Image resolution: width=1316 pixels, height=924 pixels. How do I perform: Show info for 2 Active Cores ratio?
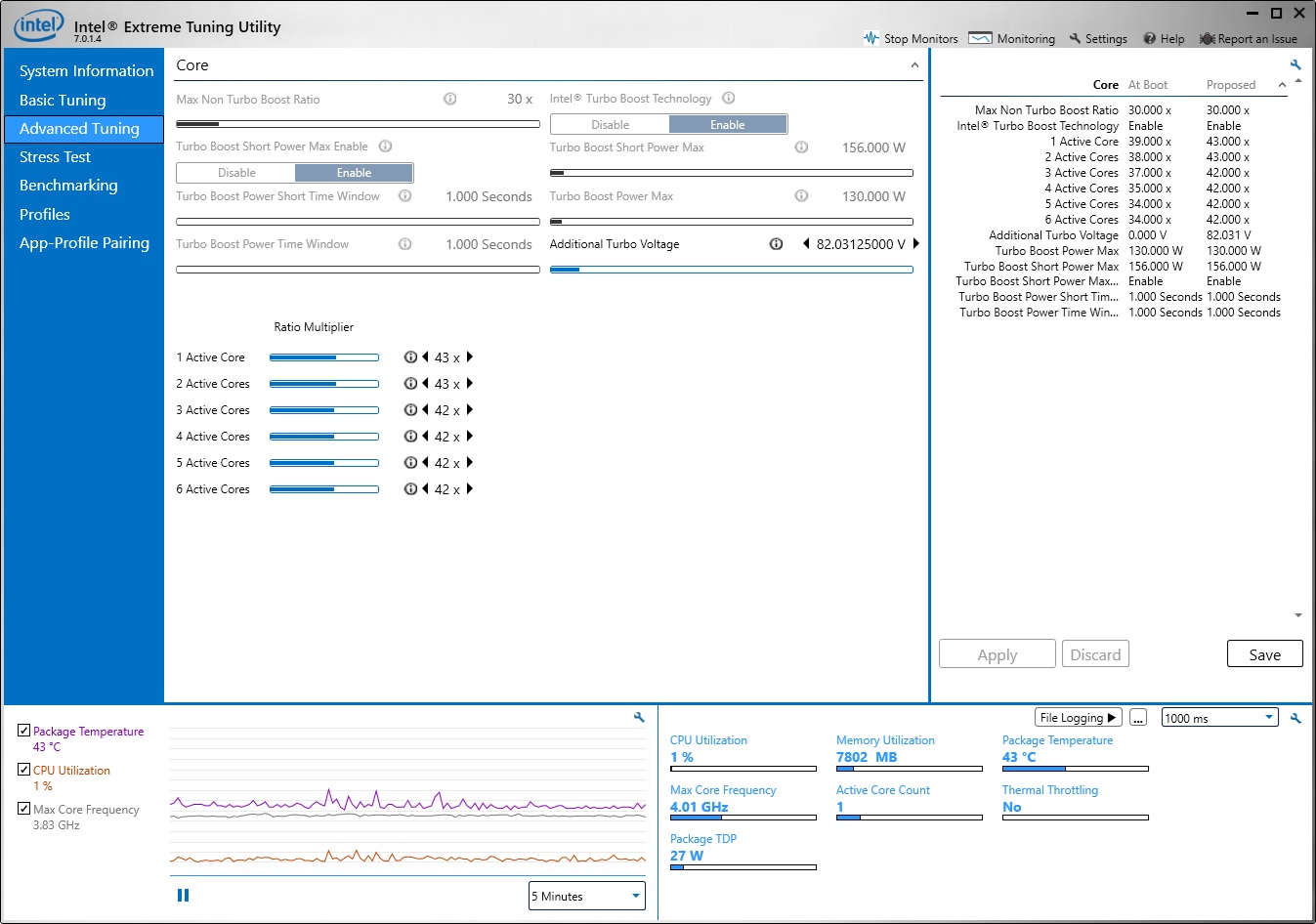click(410, 384)
